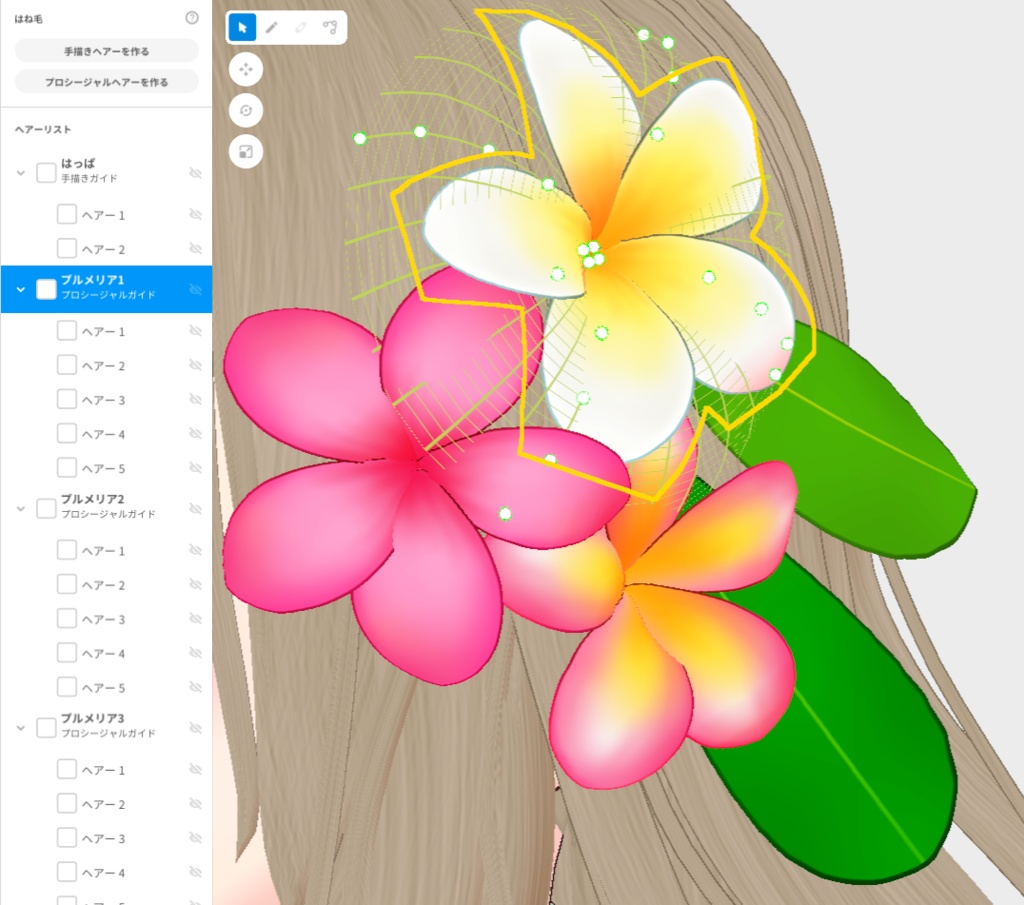
Task: Select the arrow selection tool
Action: [241, 27]
